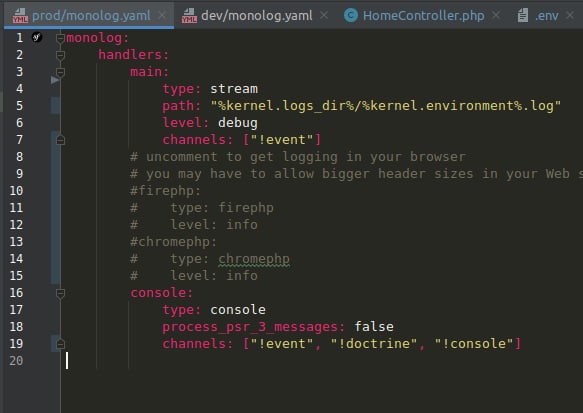This screenshot has width=583, height=413.
Task: Open the HomeController.php tab
Action: 423,15
